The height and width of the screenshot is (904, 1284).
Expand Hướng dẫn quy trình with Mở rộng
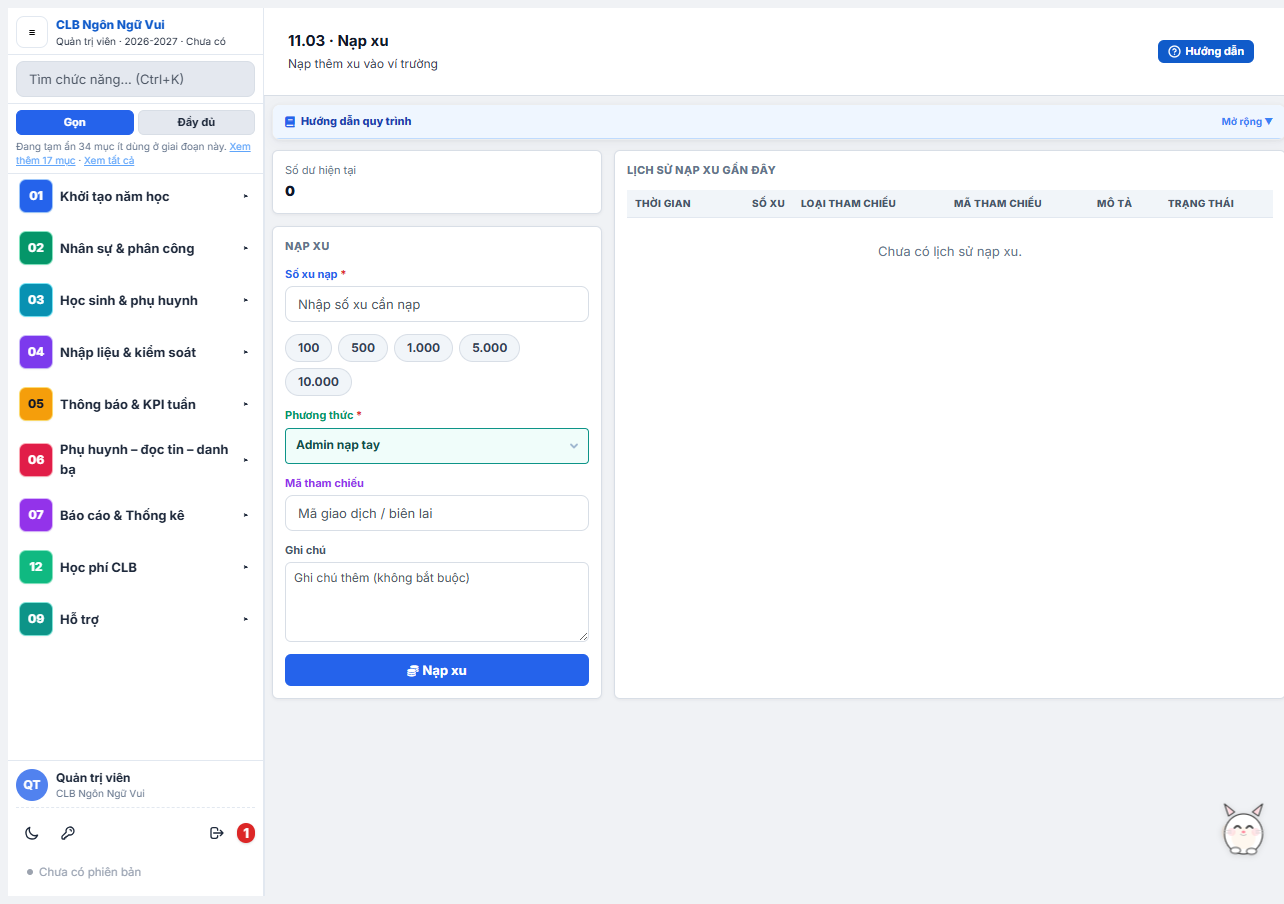pos(1247,122)
